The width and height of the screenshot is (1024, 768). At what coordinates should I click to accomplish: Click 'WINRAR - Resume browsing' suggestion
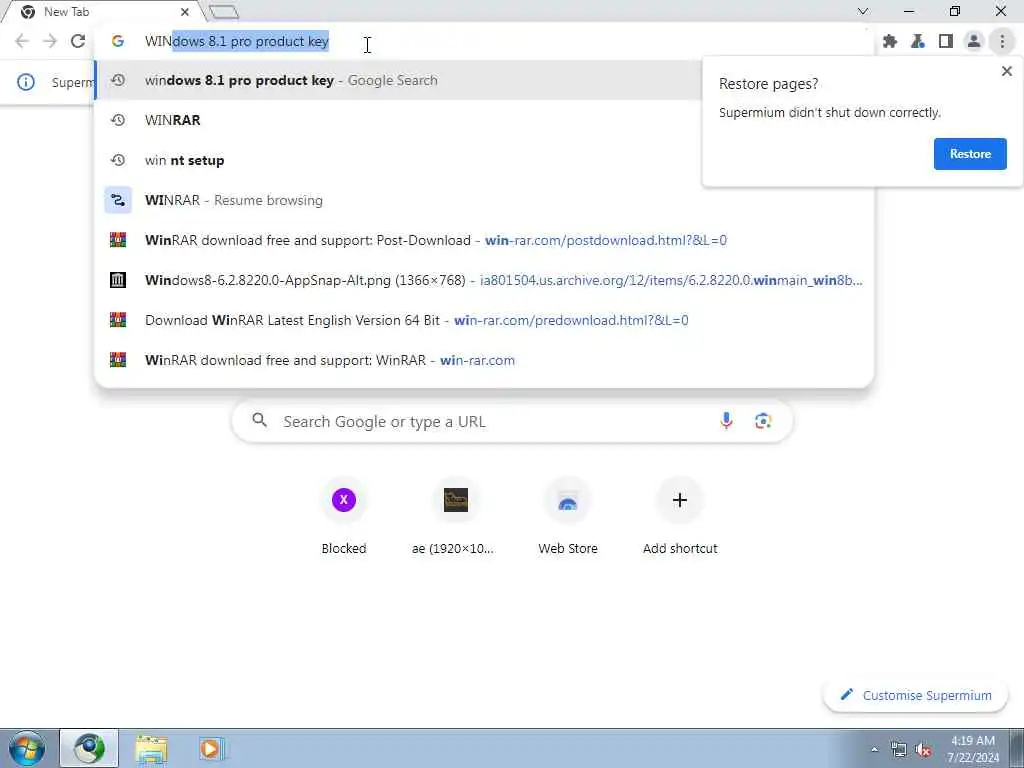(484, 200)
